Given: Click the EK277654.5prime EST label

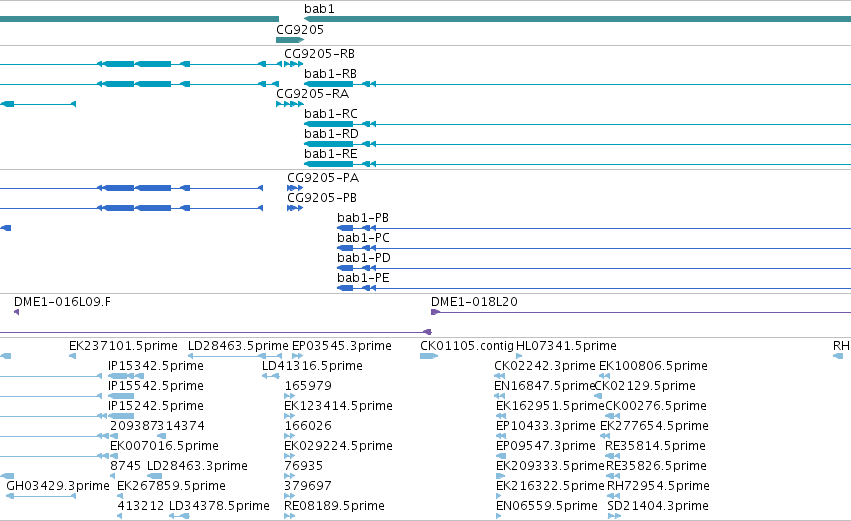Looking at the screenshot, I should 654,427.
